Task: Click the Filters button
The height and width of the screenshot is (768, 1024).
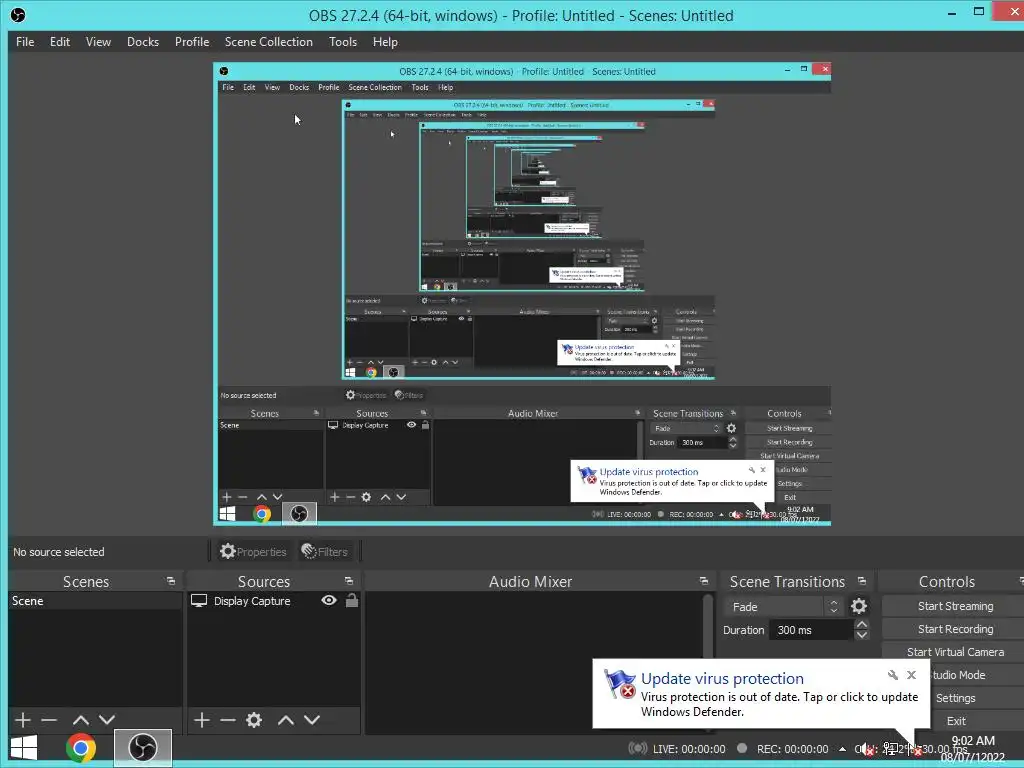Action: pos(325,552)
